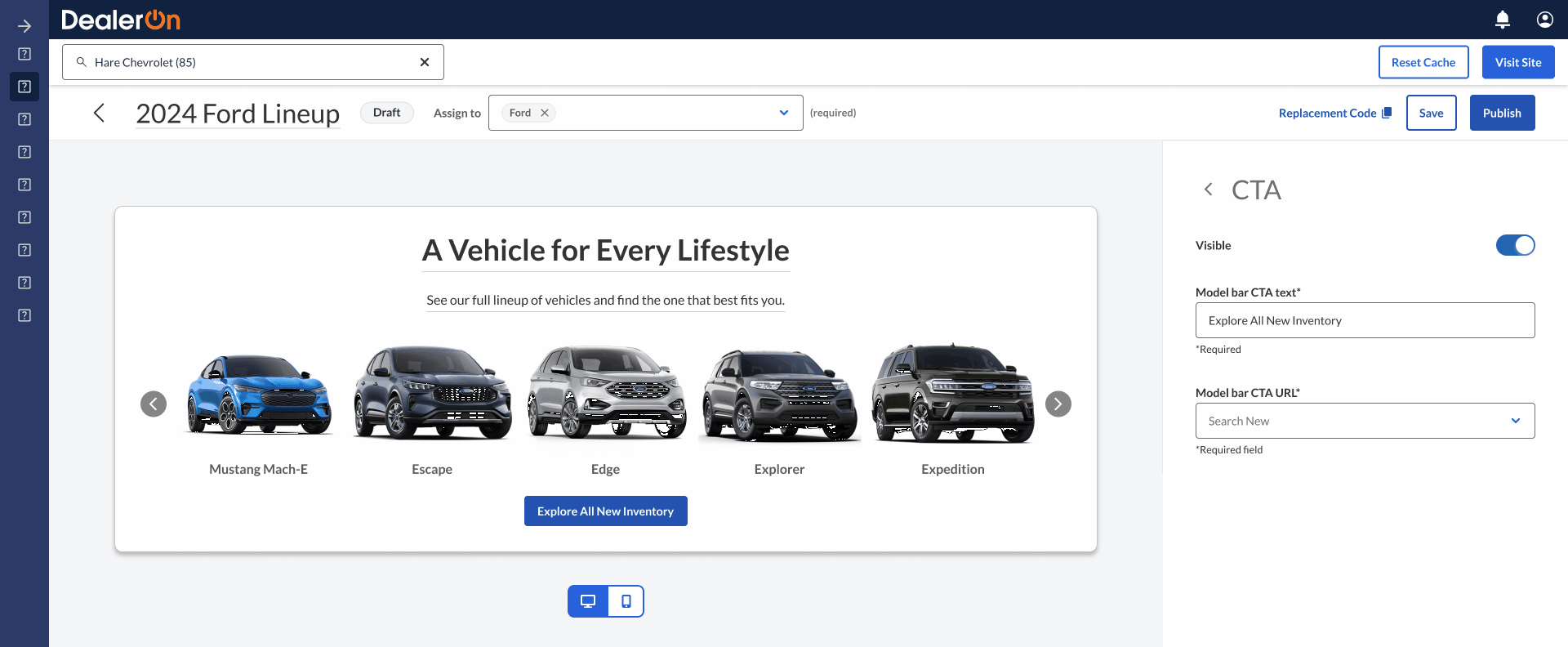The image size is (1568, 647).
Task: Click the Escape label
Action: (432, 469)
